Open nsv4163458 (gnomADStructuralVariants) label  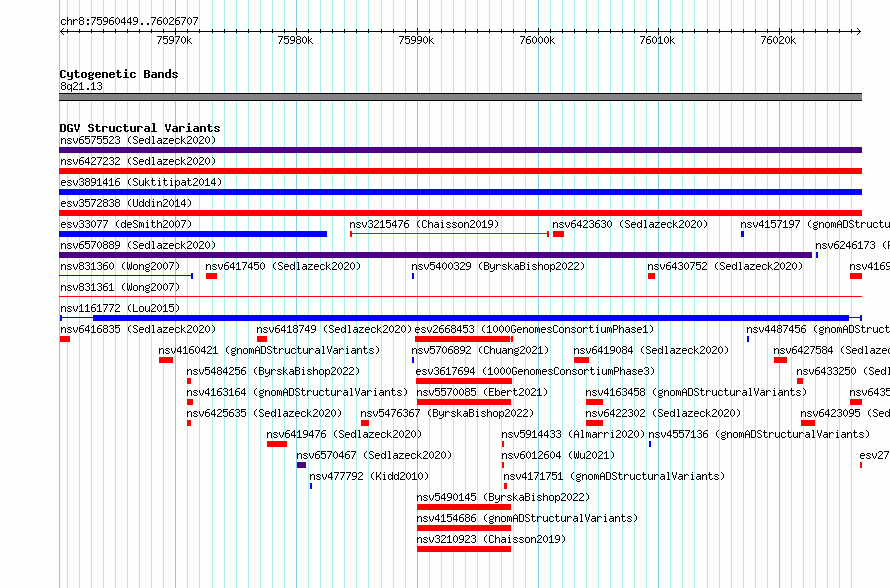[696, 392]
